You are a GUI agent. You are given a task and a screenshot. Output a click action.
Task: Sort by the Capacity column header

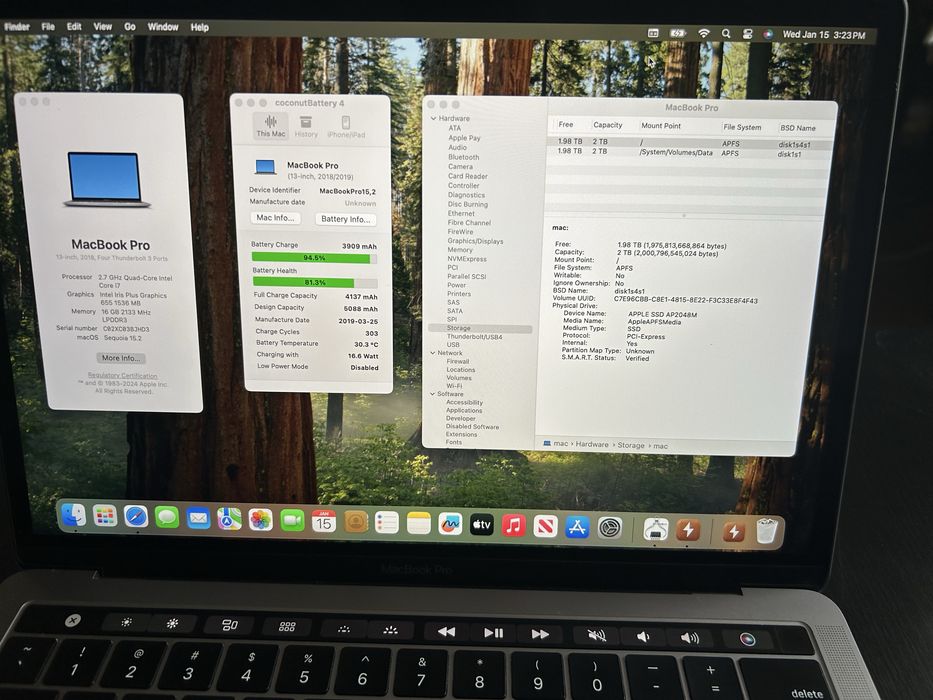[x=608, y=125]
